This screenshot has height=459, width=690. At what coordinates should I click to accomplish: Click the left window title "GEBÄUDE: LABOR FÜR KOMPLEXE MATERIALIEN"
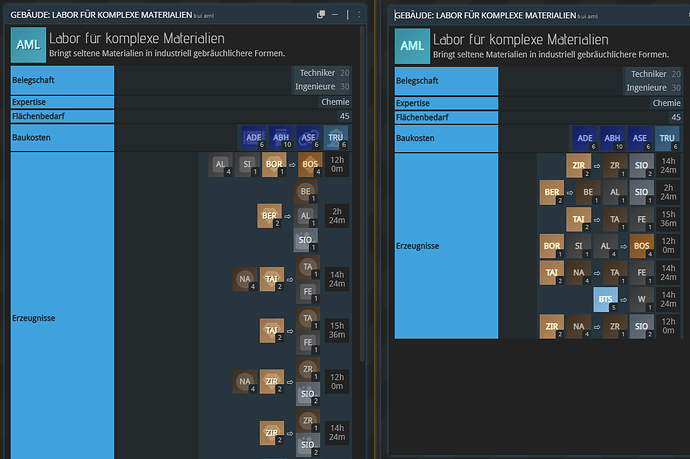tap(101, 15)
